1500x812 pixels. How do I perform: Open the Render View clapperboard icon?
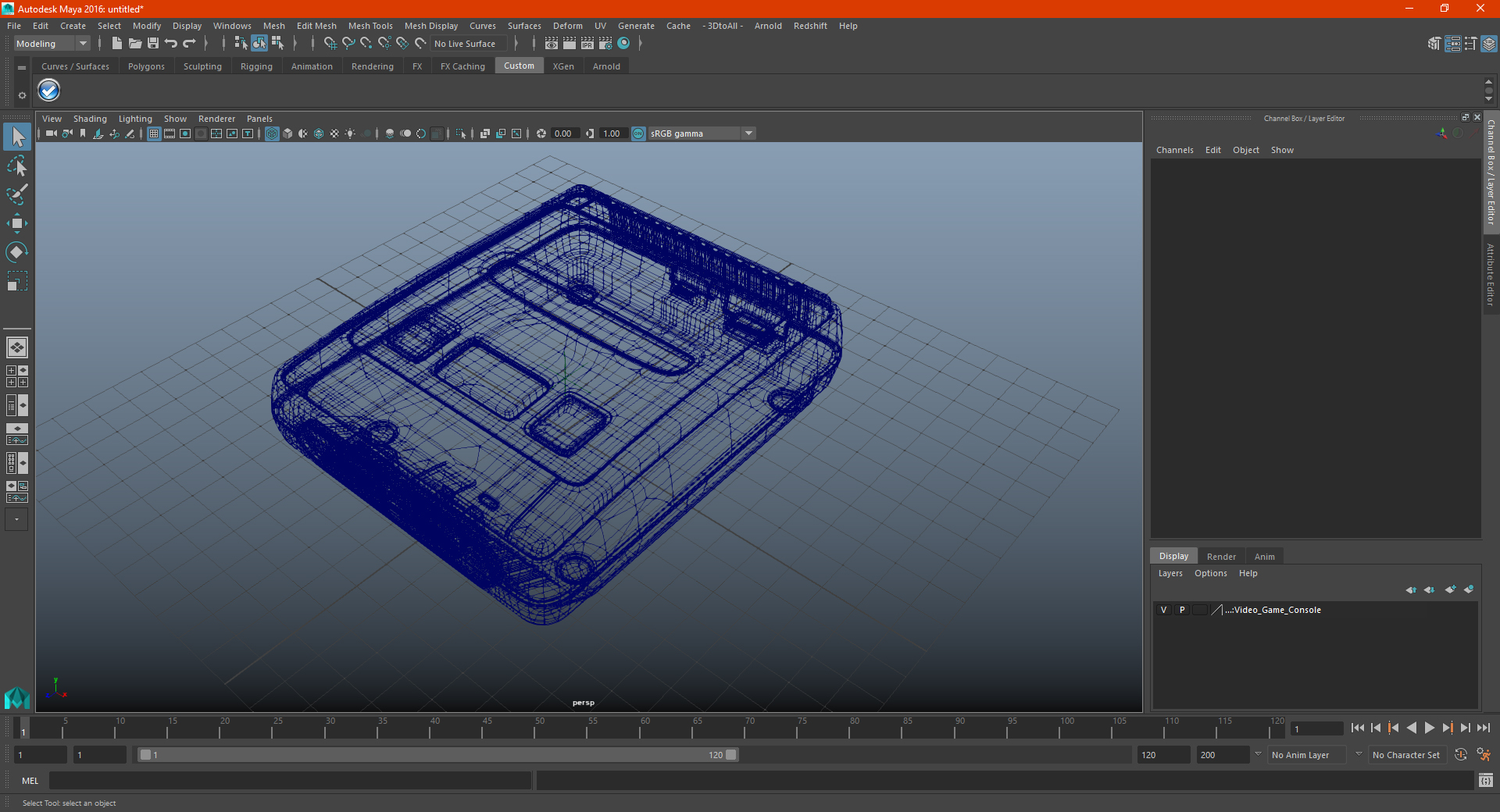coord(552,44)
